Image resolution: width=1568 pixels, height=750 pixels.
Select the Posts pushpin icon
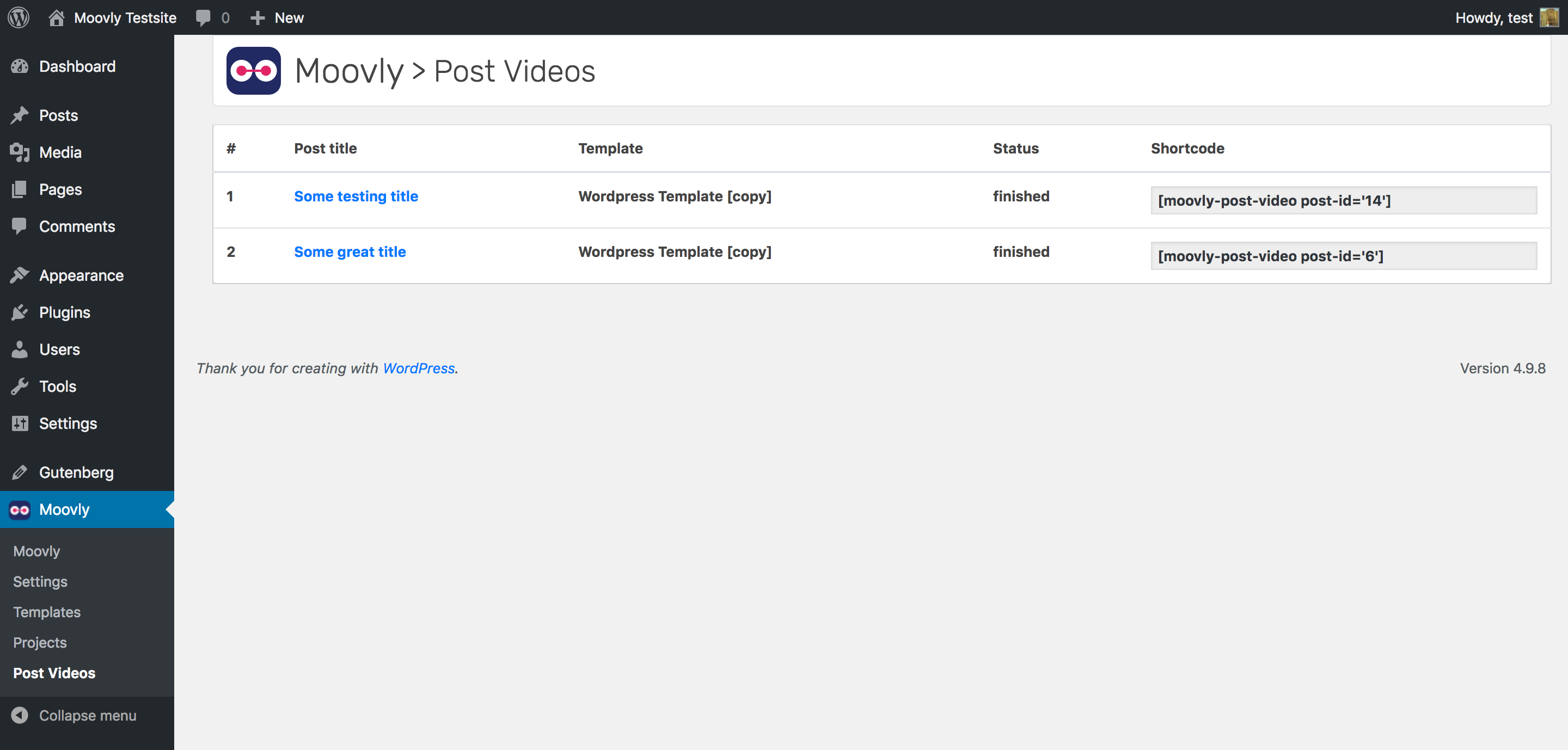pyautogui.click(x=20, y=115)
